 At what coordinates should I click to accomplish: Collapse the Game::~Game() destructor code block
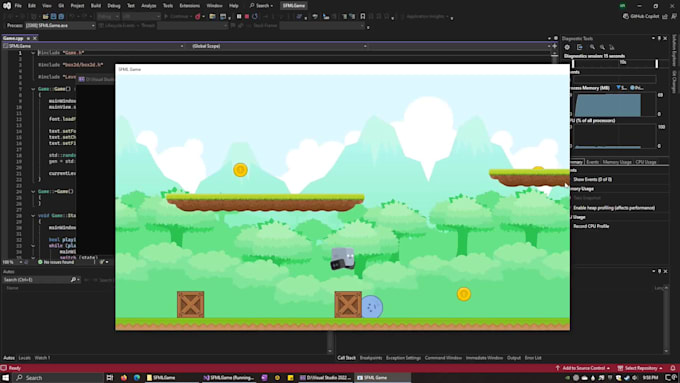tap(33, 191)
